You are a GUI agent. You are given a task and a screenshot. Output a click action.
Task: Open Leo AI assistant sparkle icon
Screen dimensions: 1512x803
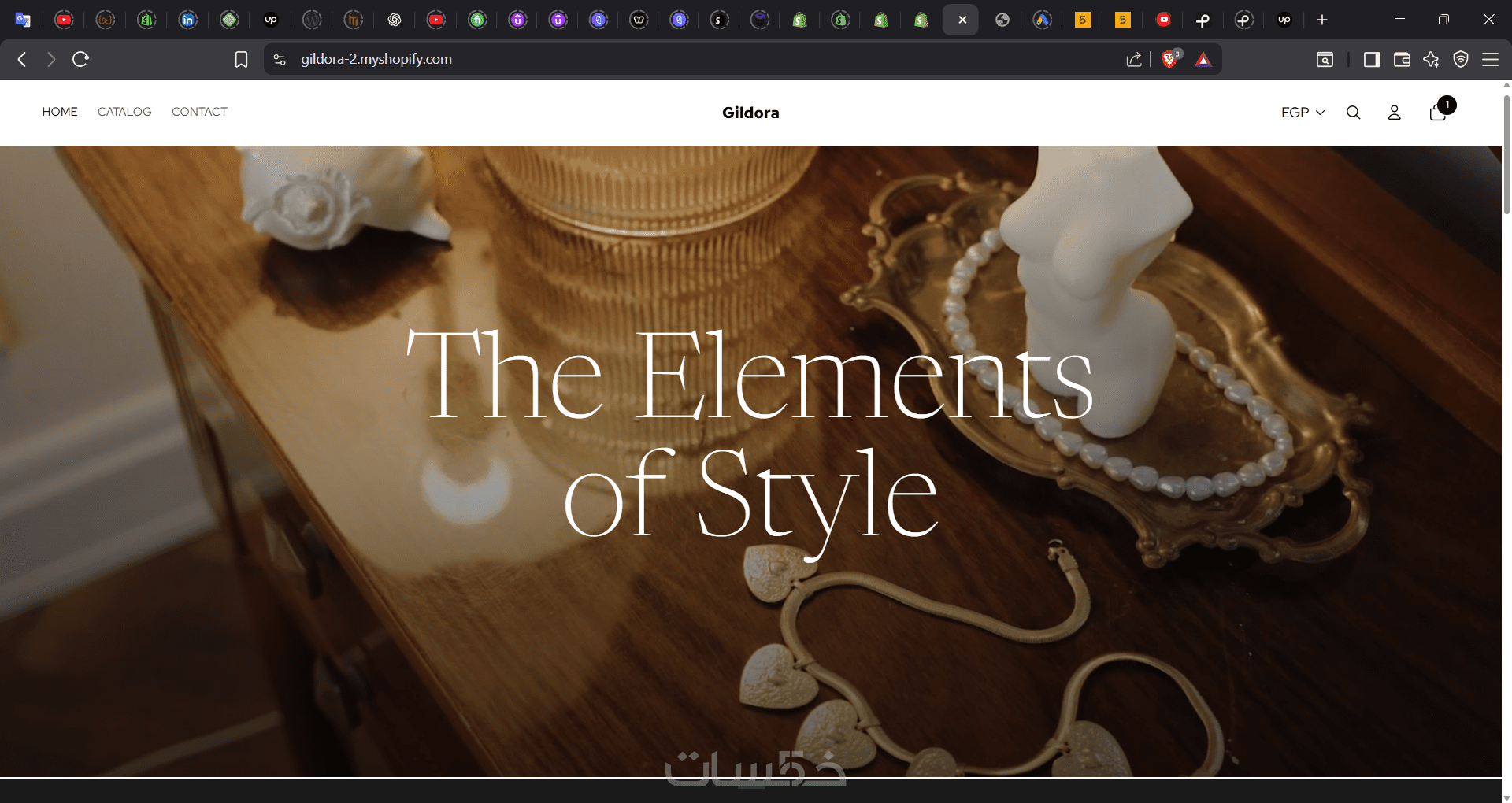point(1431,59)
